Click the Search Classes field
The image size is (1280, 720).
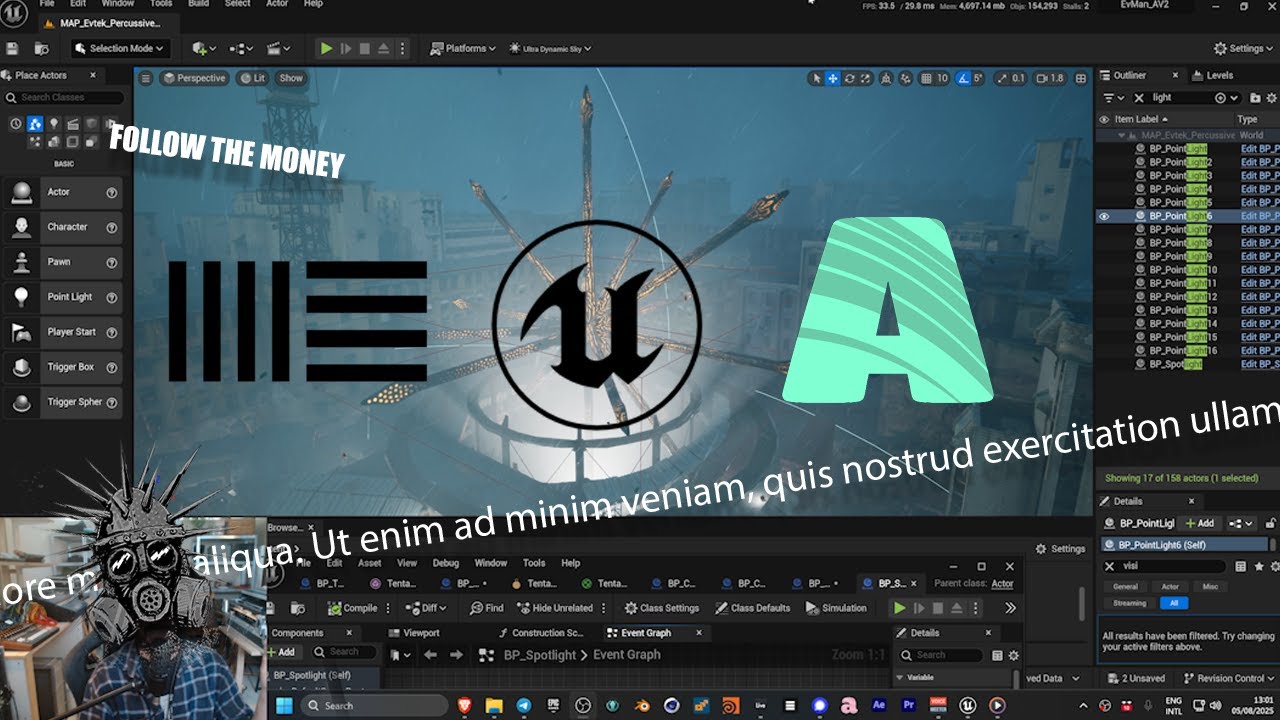64,97
